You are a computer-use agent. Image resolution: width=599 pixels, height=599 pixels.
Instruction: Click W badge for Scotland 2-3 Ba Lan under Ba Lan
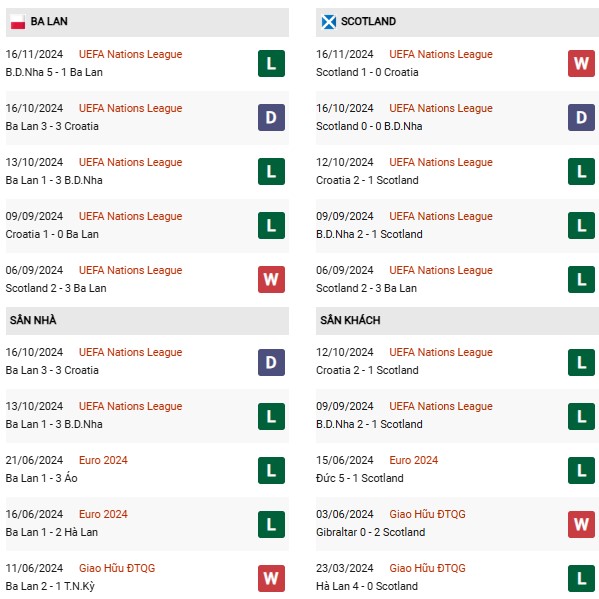(271, 280)
